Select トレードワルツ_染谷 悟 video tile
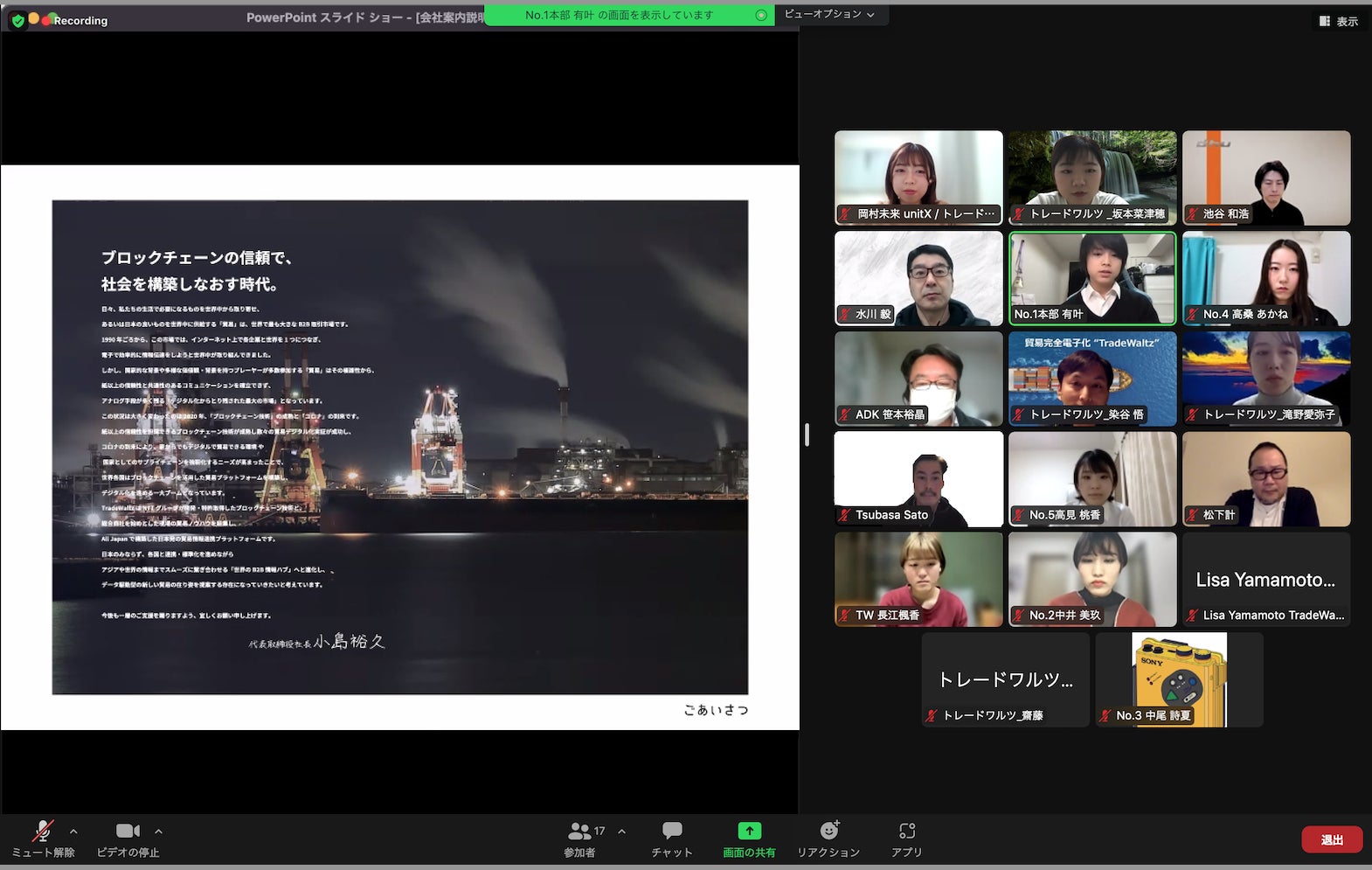 (1092, 379)
